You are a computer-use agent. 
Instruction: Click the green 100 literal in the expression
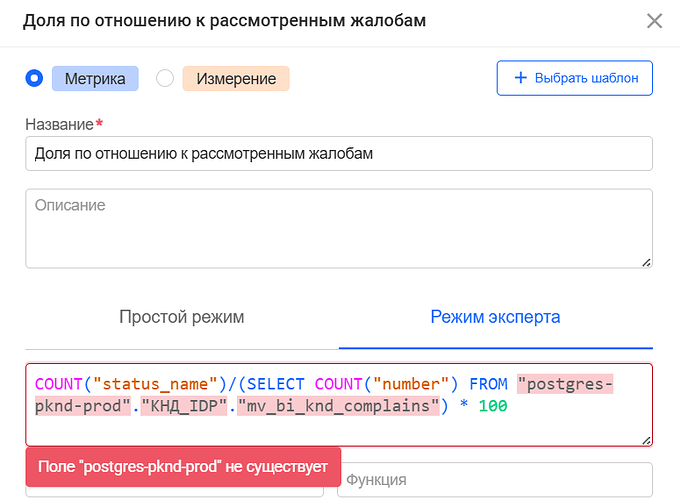(494, 407)
